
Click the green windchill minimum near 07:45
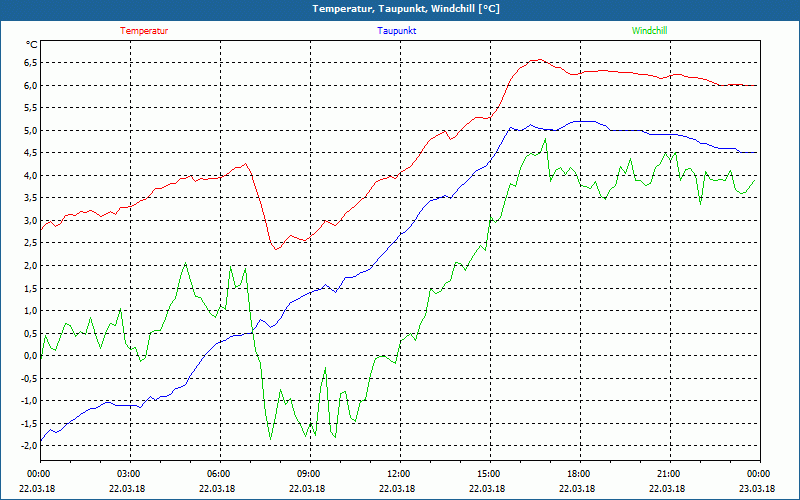(270, 439)
